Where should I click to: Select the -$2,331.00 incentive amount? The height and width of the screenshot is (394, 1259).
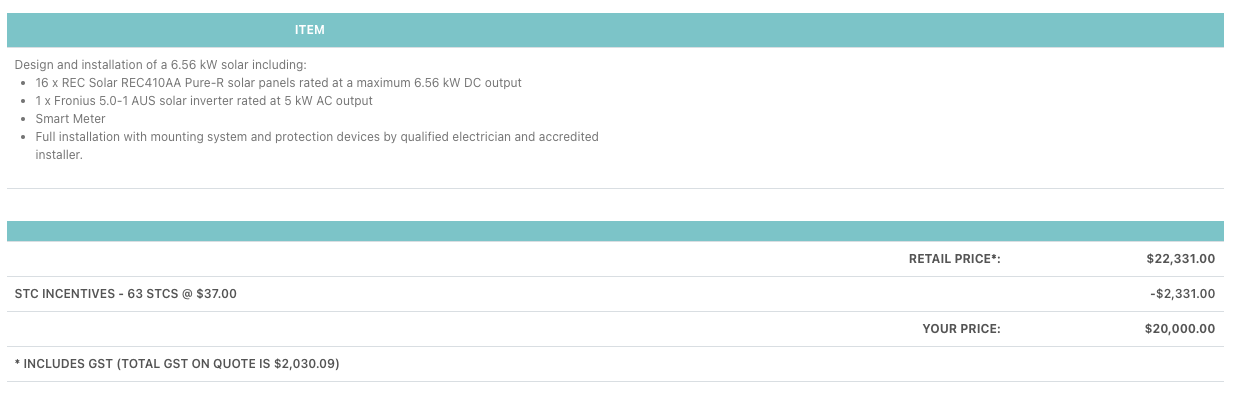1183,294
